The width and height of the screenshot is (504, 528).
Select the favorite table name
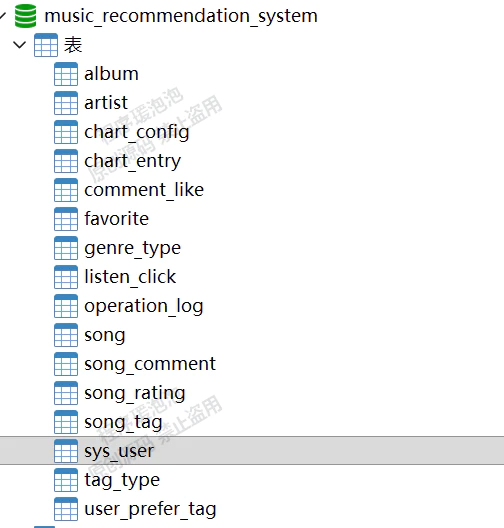pyautogui.click(x=116, y=219)
